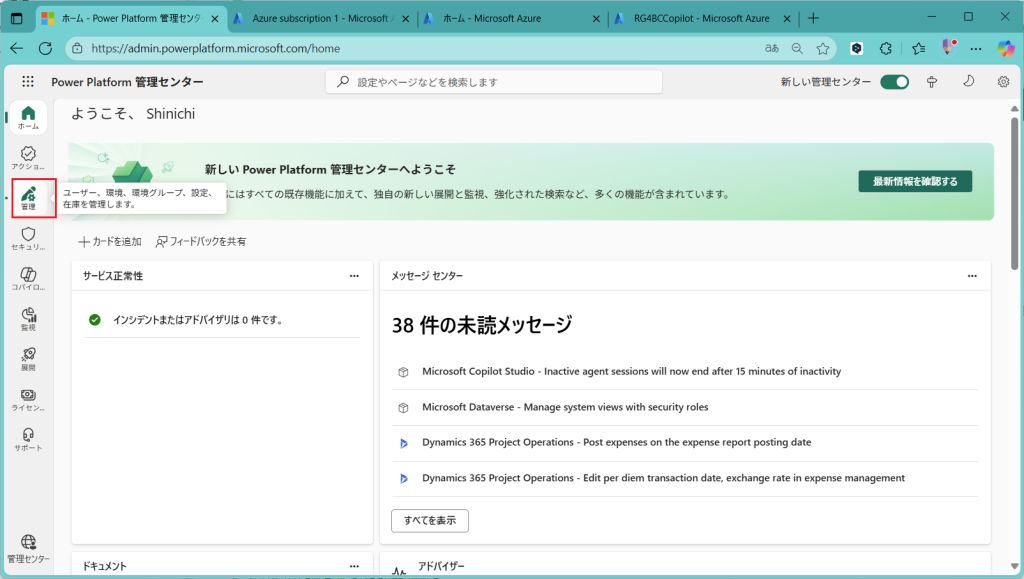Open tab actions menu icon

[x=17, y=18]
